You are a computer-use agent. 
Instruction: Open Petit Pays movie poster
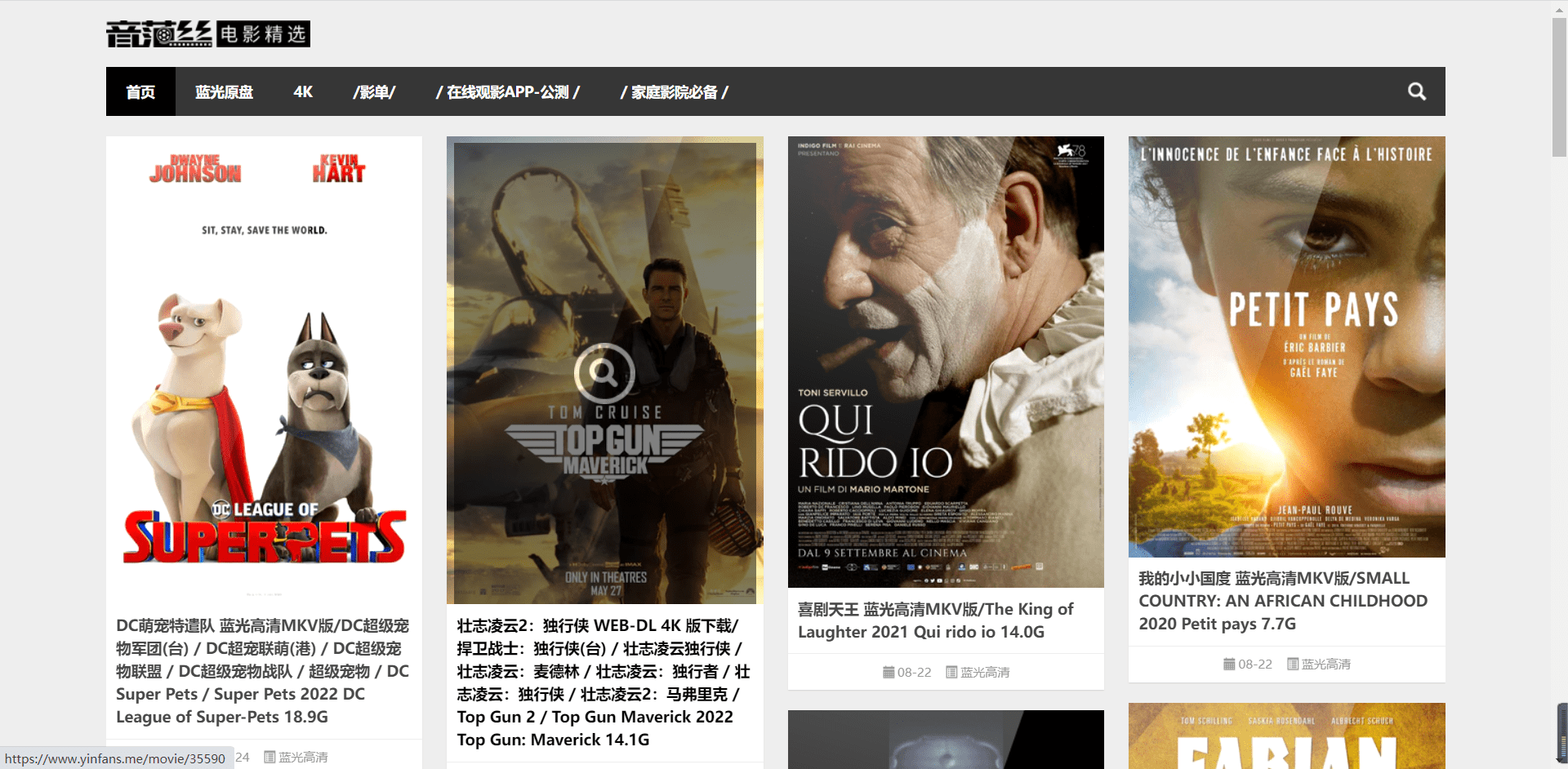(x=1287, y=347)
